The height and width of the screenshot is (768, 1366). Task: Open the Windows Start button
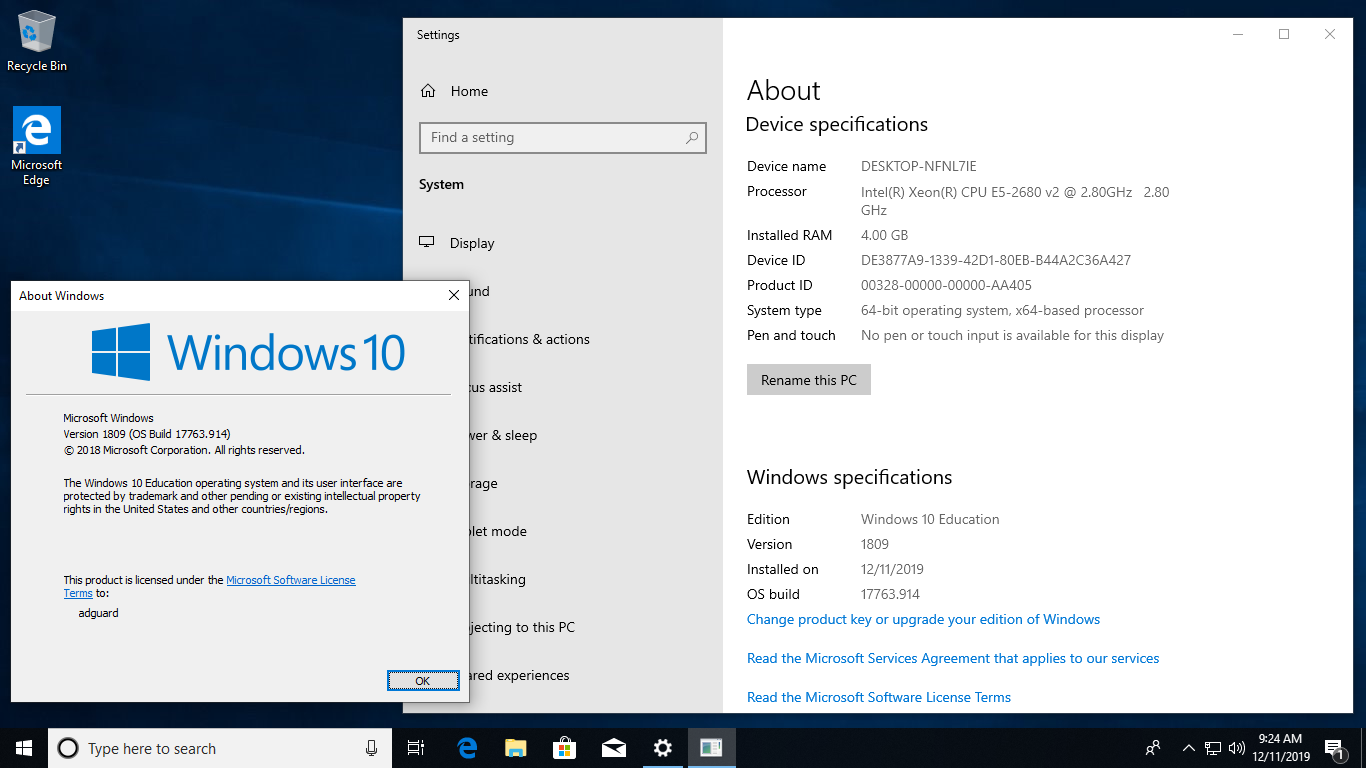coord(24,748)
